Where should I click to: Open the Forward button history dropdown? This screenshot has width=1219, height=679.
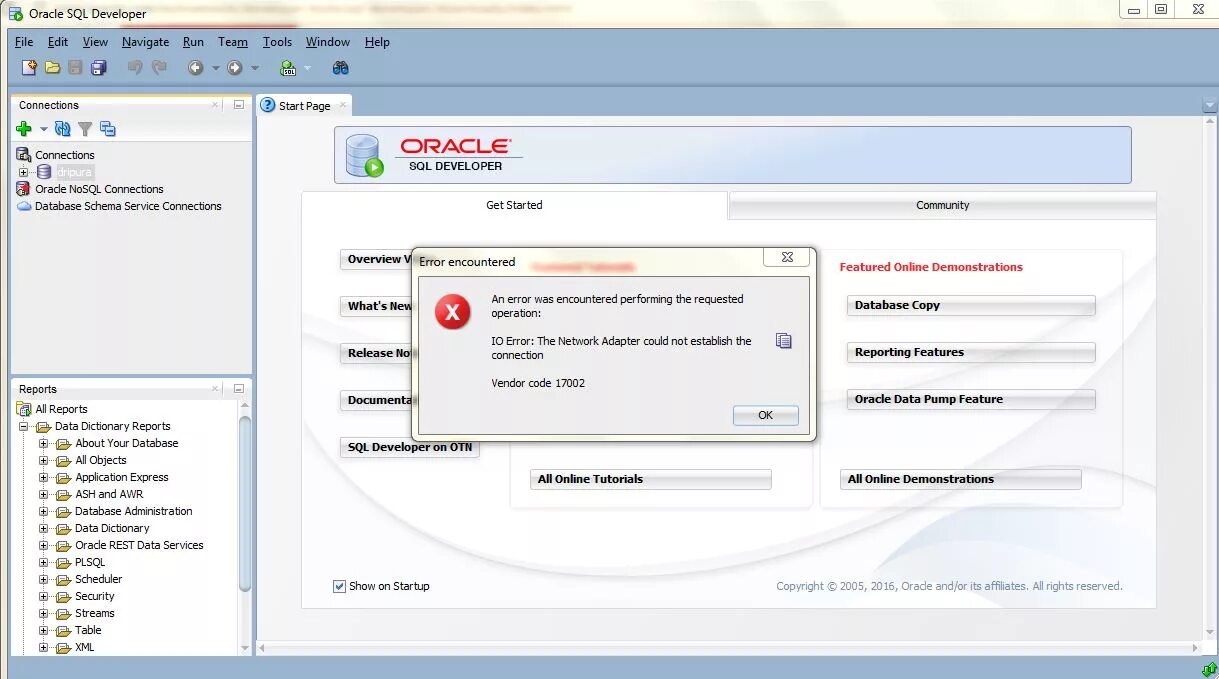[255, 68]
